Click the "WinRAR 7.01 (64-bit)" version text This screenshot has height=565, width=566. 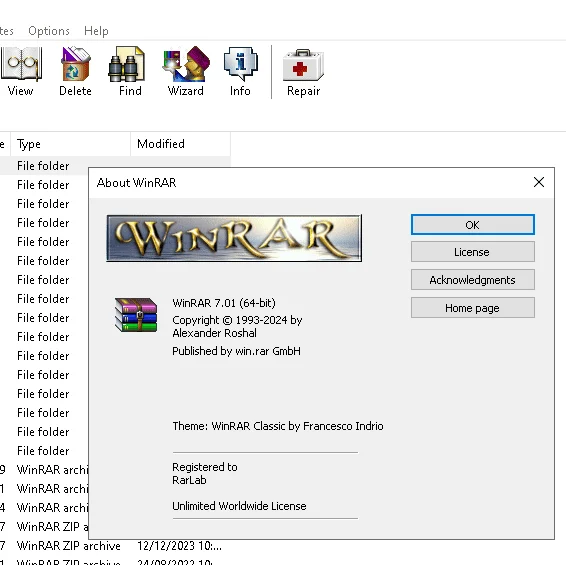click(224, 303)
